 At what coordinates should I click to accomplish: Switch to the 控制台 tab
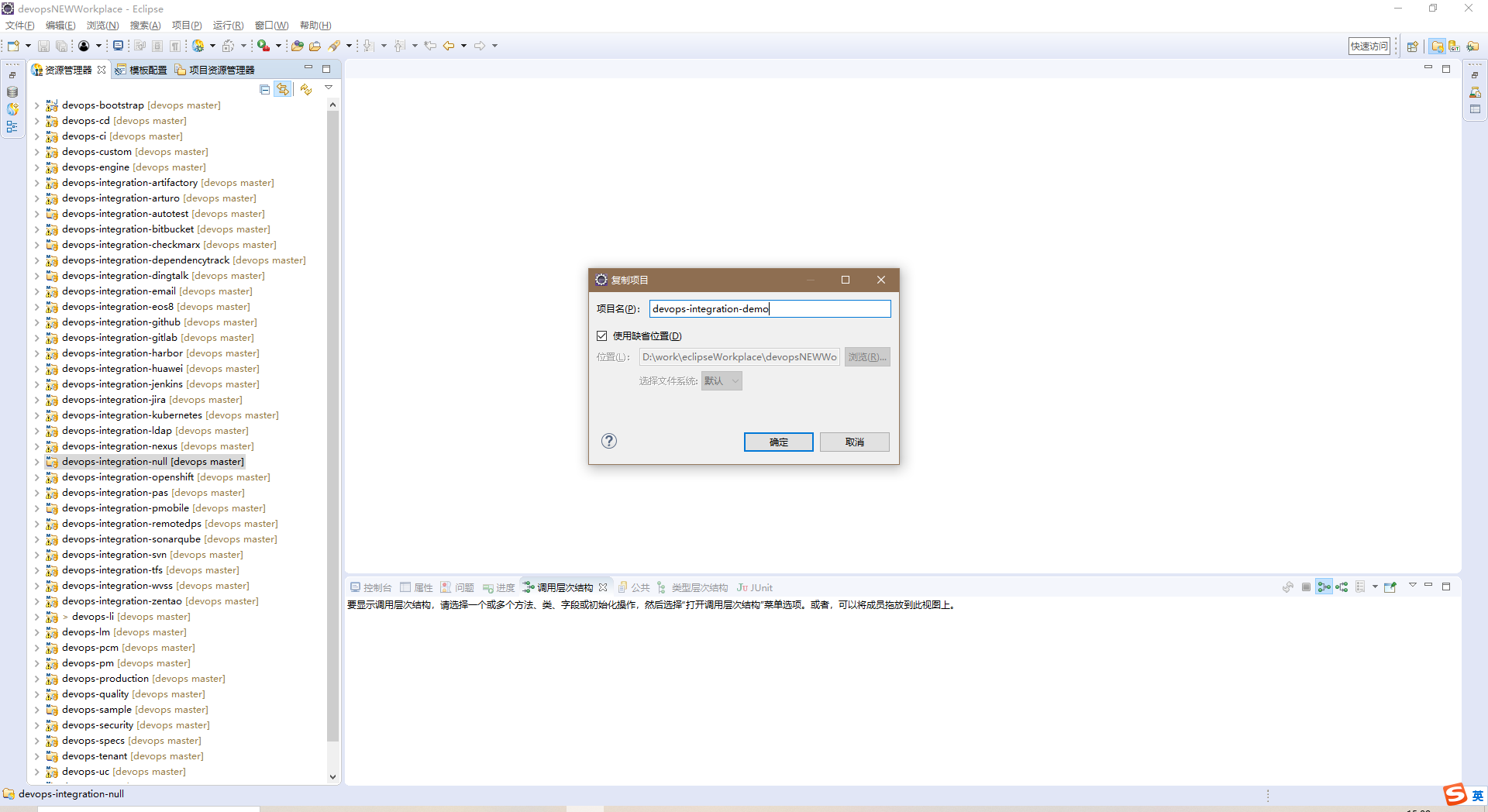pos(371,587)
